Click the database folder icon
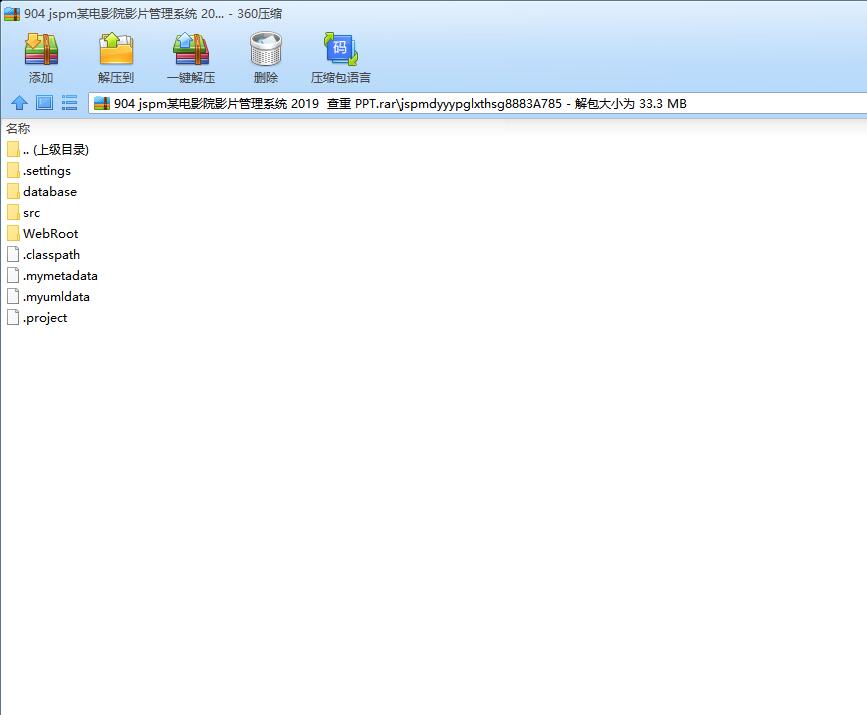The width and height of the screenshot is (867, 715). 13,191
